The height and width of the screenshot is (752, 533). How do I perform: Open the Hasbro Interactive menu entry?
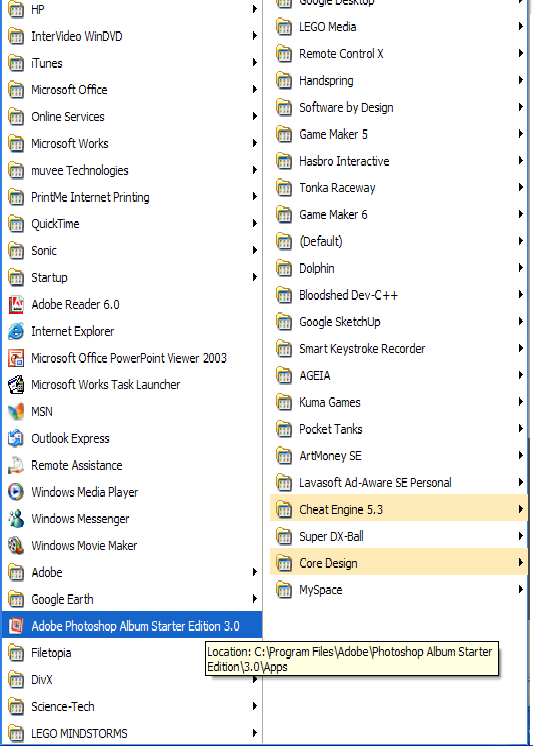coord(398,161)
